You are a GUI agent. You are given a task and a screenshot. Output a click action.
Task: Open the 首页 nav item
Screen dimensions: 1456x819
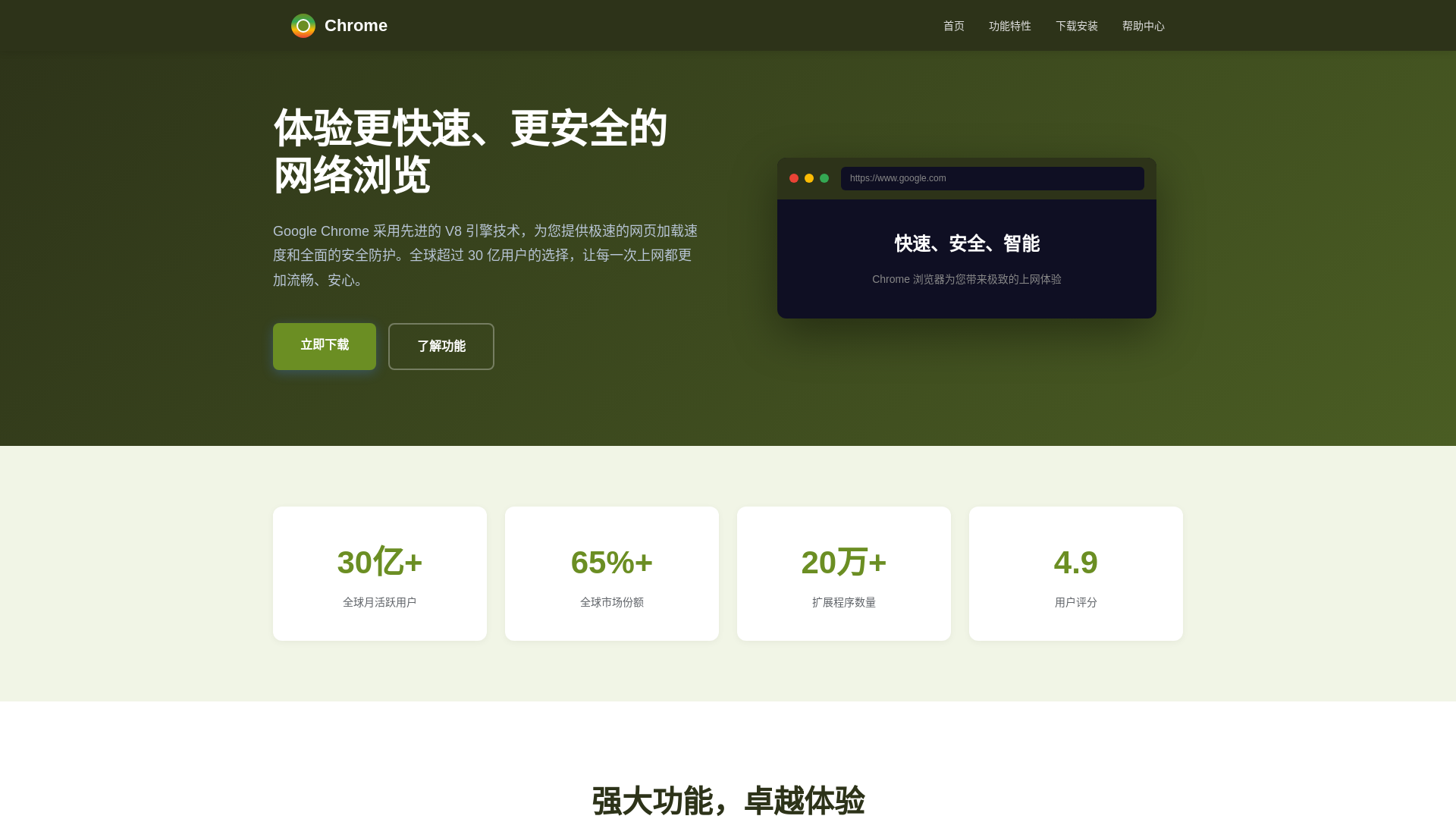click(x=954, y=26)
